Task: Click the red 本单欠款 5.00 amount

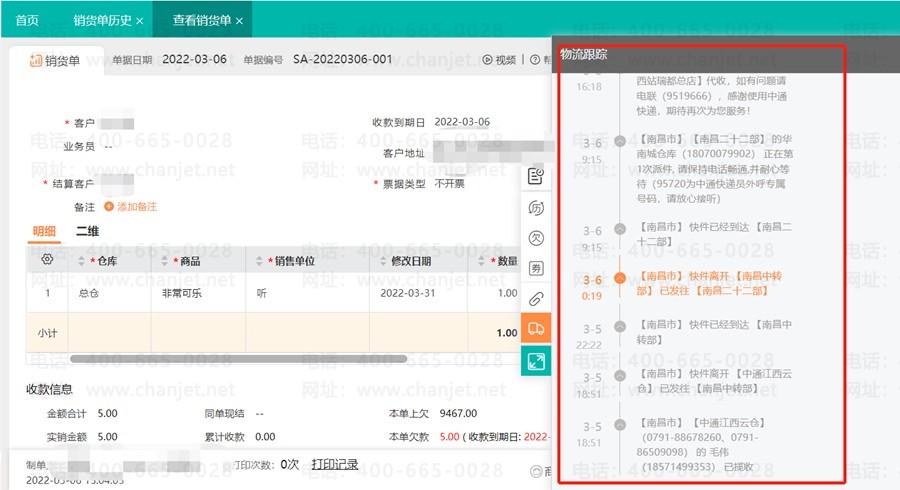Action: 449,437
